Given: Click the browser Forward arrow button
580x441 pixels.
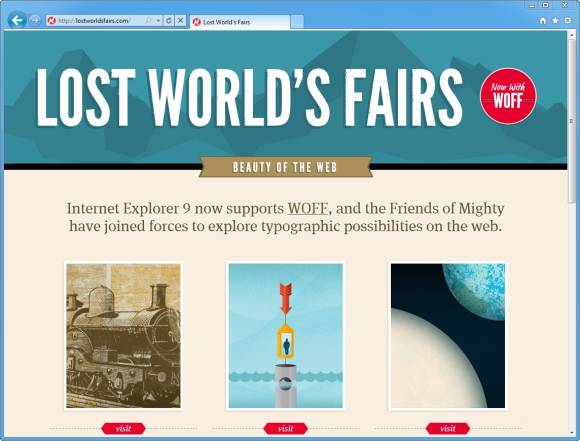Looking at the screenshot, I should tap(35, 20).
